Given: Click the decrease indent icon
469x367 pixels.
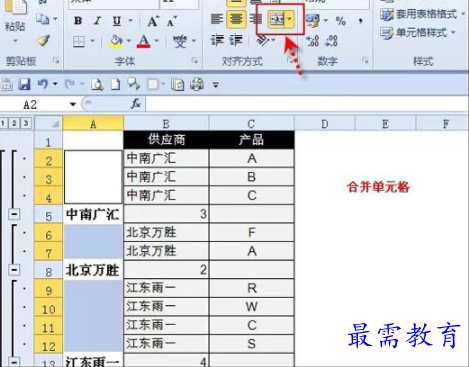Looking at the screenshot, I should (217, 41).
